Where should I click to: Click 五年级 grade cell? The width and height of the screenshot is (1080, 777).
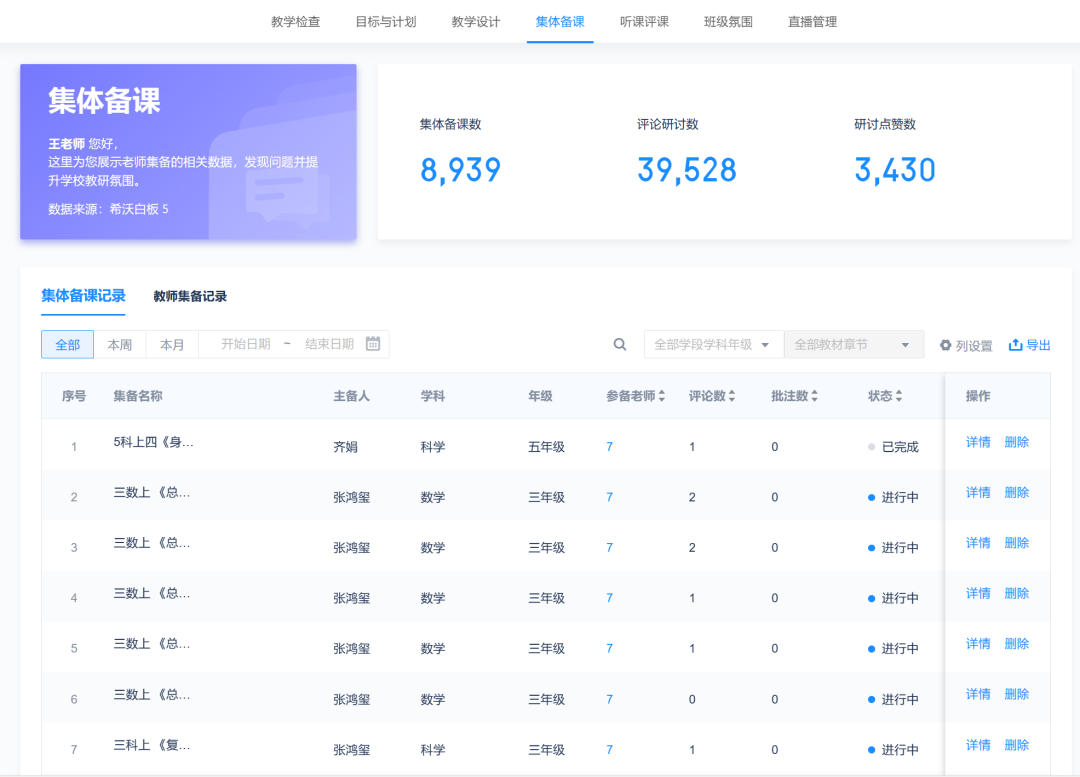point(546,447)
